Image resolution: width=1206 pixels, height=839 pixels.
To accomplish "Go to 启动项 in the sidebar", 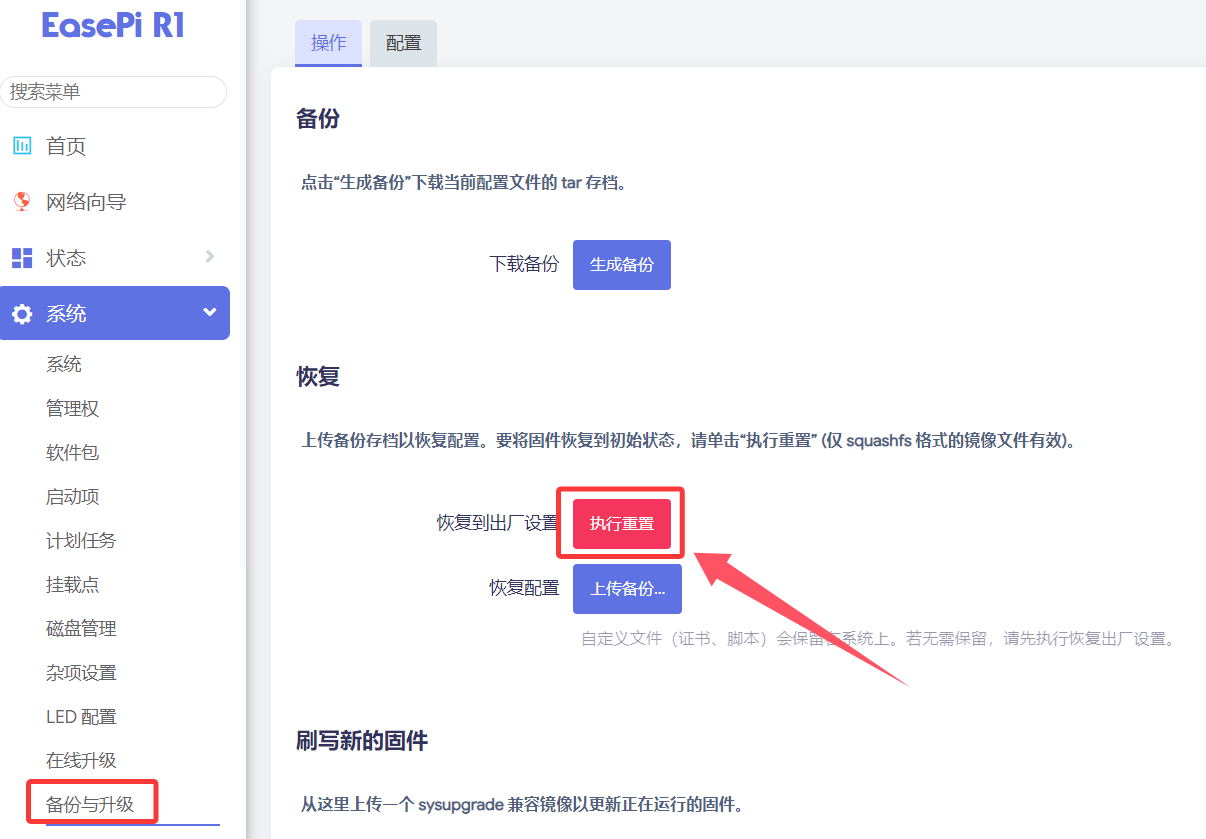I will coord(72,497).
